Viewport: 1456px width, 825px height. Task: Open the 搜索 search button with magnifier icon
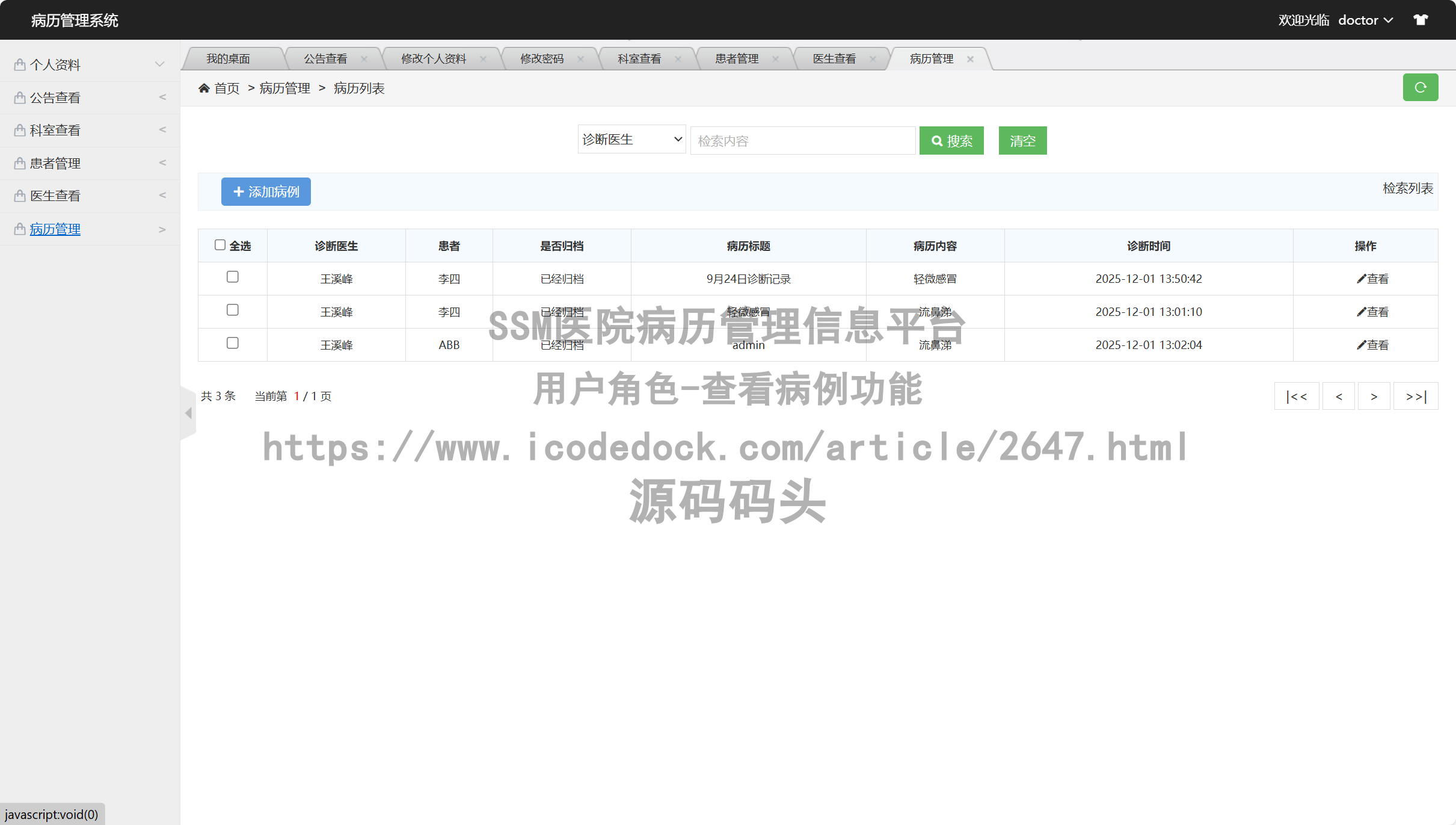click(951, 140)
